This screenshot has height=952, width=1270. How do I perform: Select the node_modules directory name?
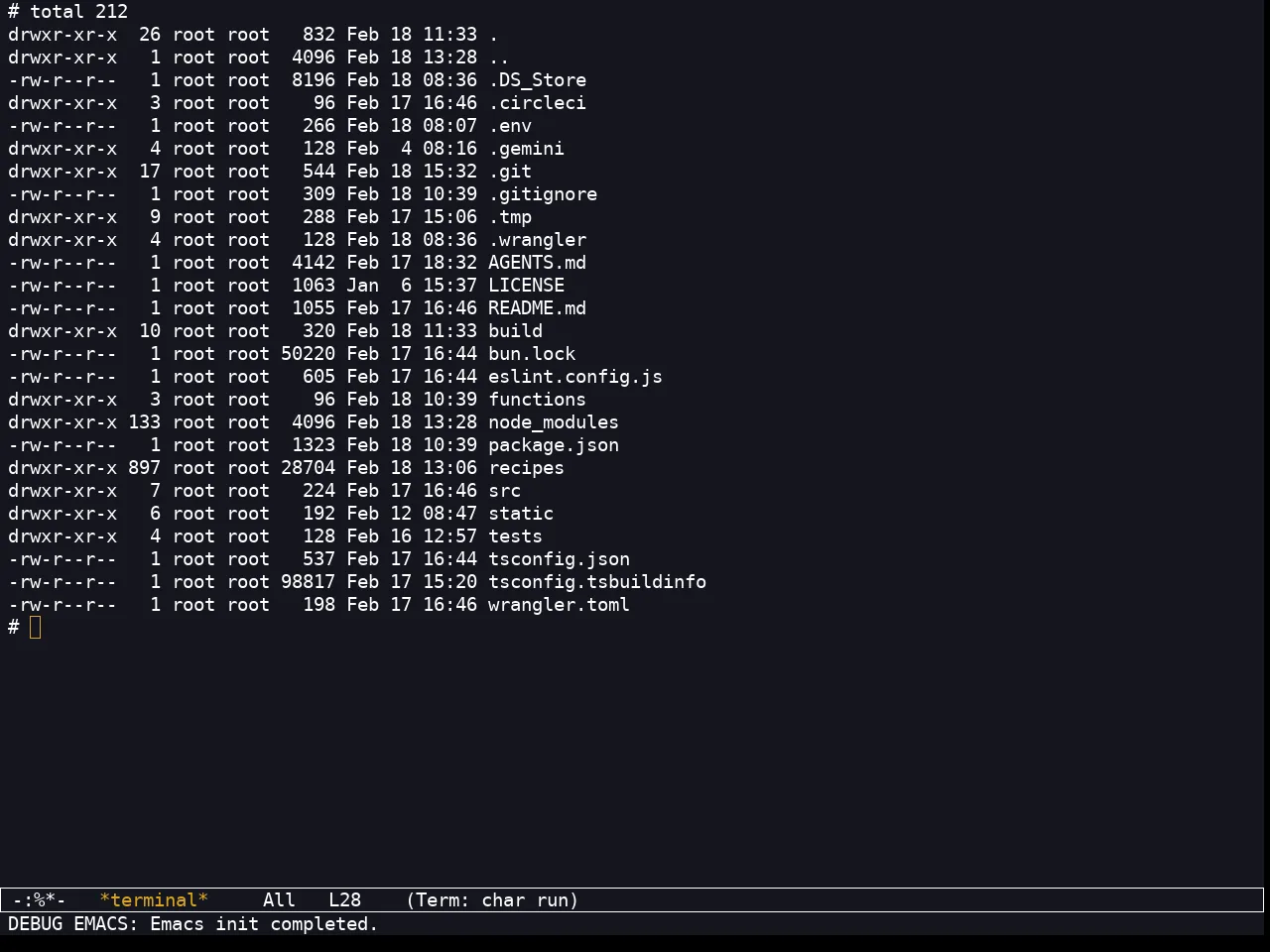tap(554, 422)
